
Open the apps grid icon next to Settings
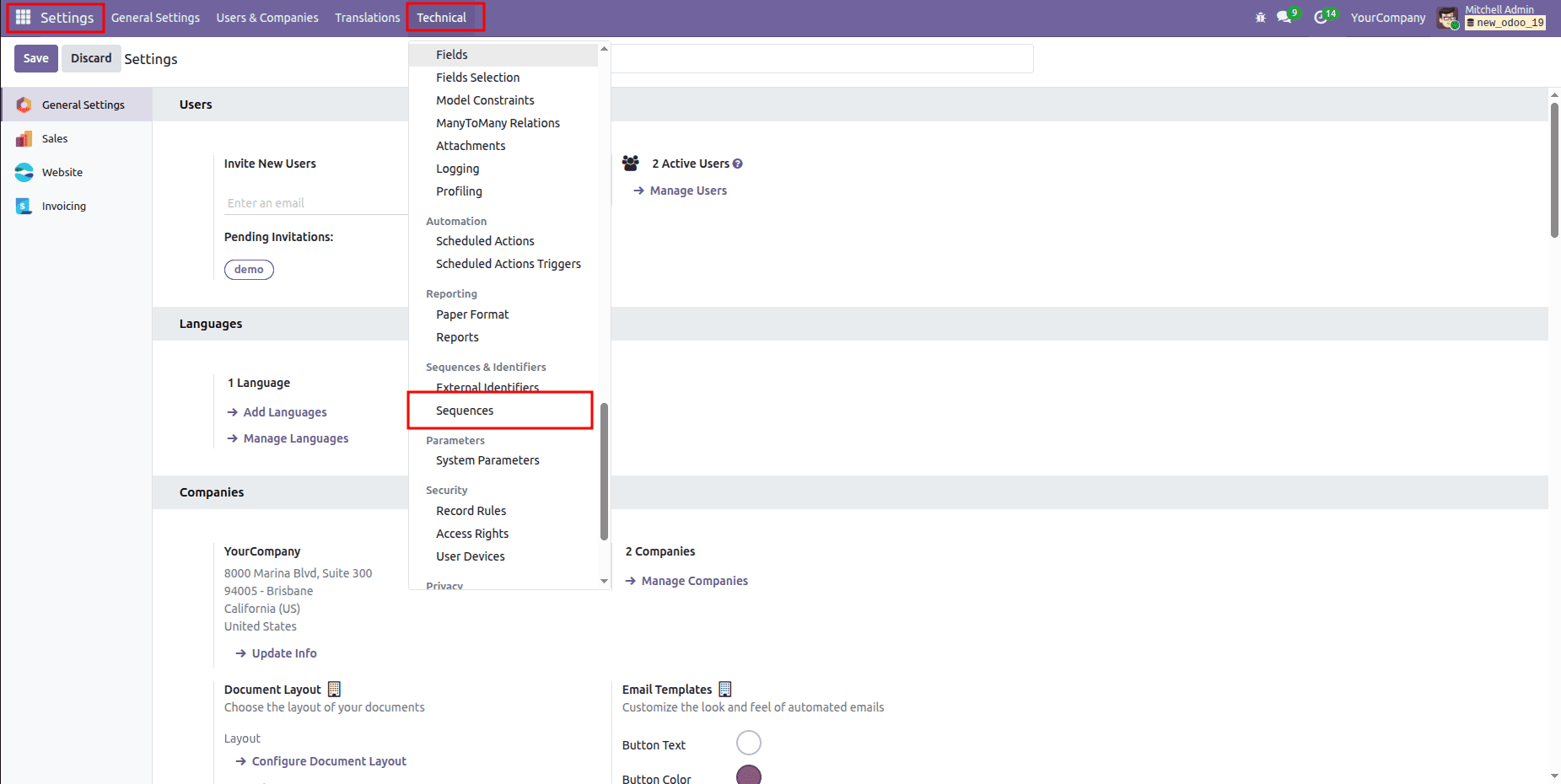point(24,17)
